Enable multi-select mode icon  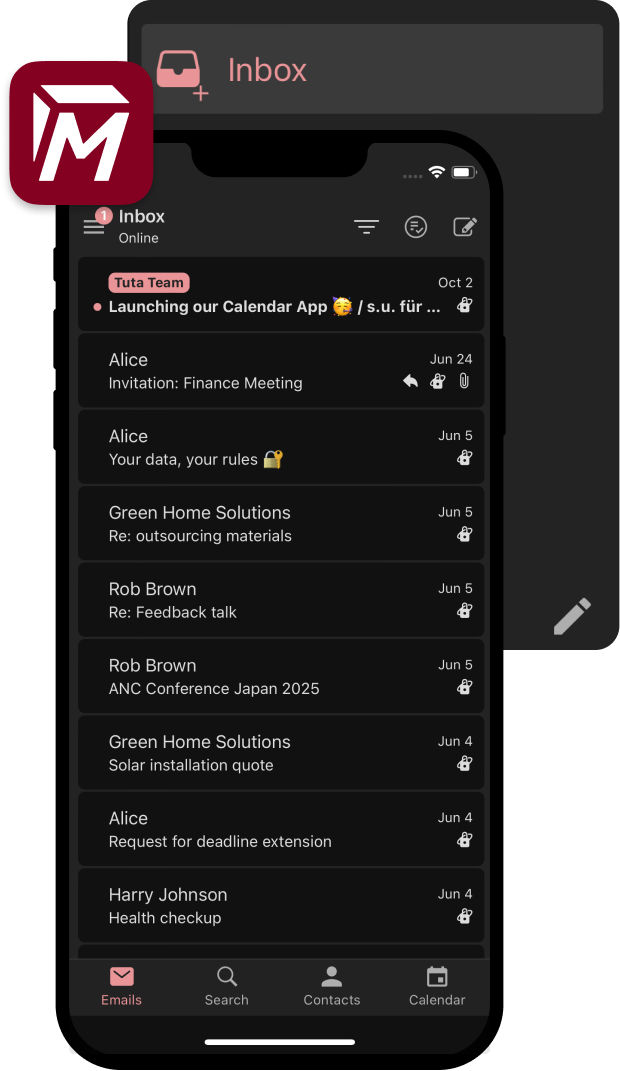coord(416,227)
